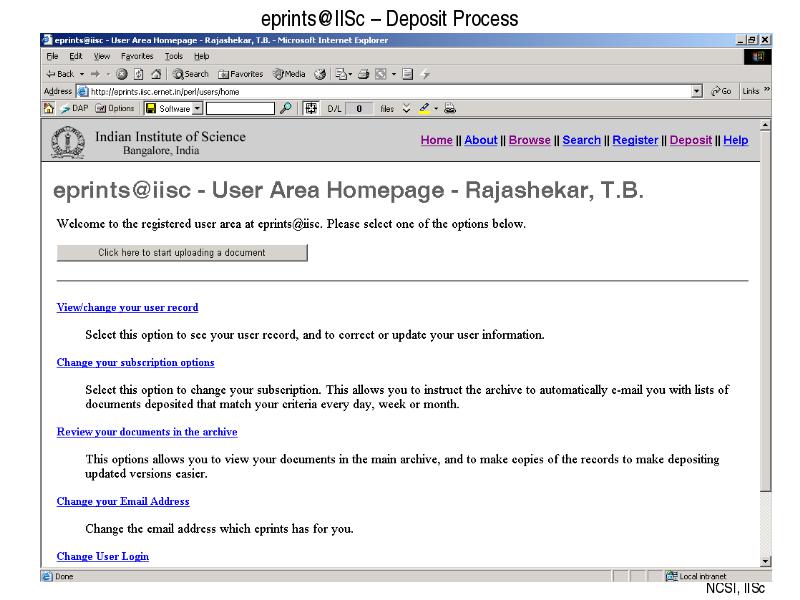Click 'Click here to start uploading a document'

click(182, 253)
